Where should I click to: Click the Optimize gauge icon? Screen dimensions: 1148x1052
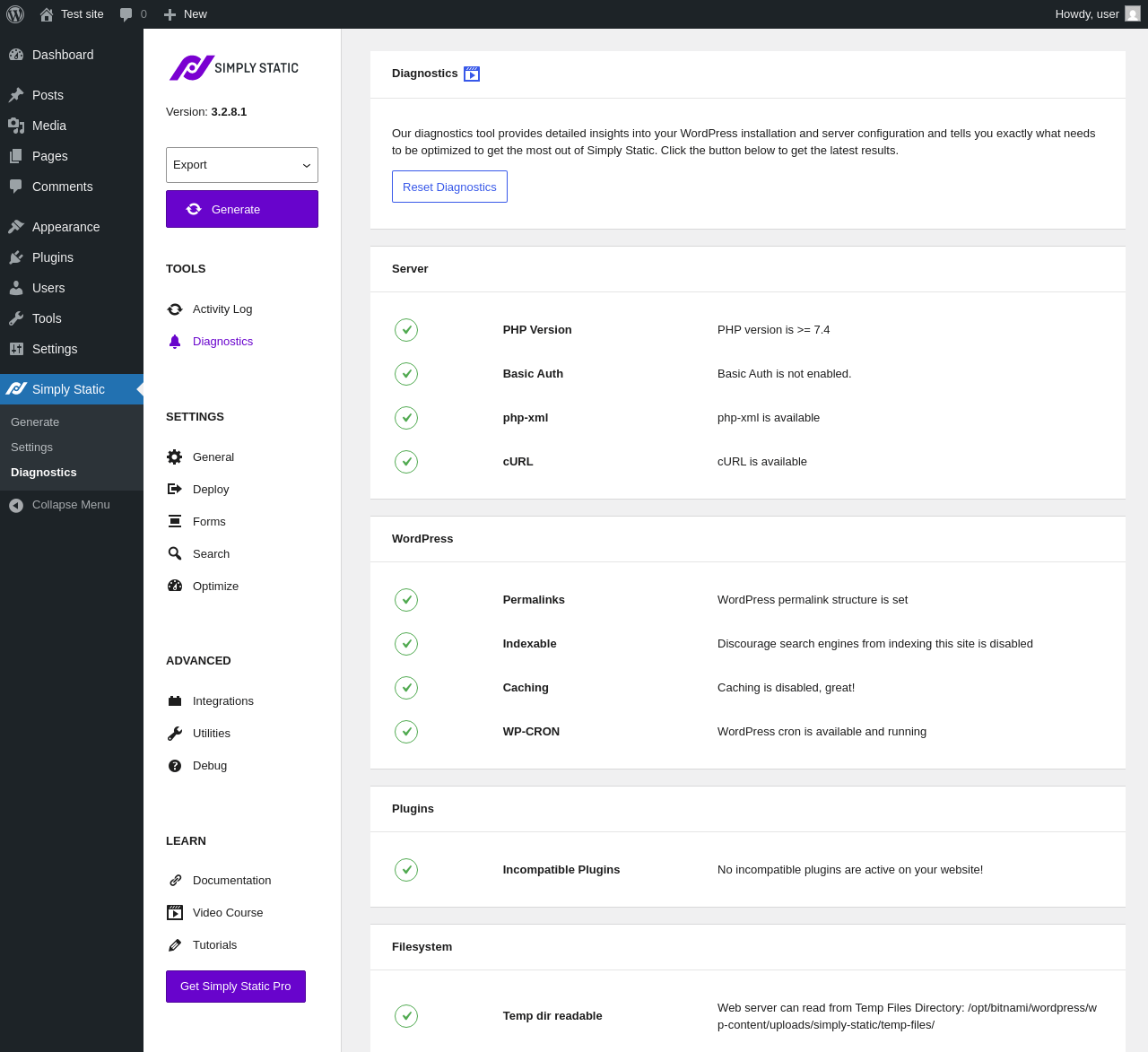[x=175, y=587]
